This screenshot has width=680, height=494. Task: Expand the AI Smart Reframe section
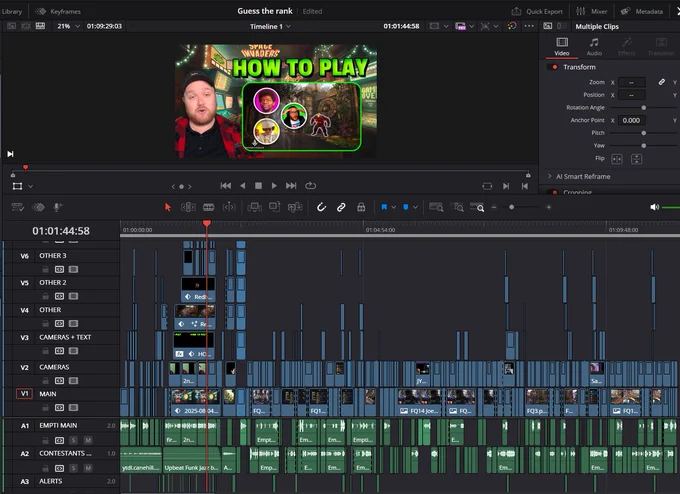click(x=550, y=177)
